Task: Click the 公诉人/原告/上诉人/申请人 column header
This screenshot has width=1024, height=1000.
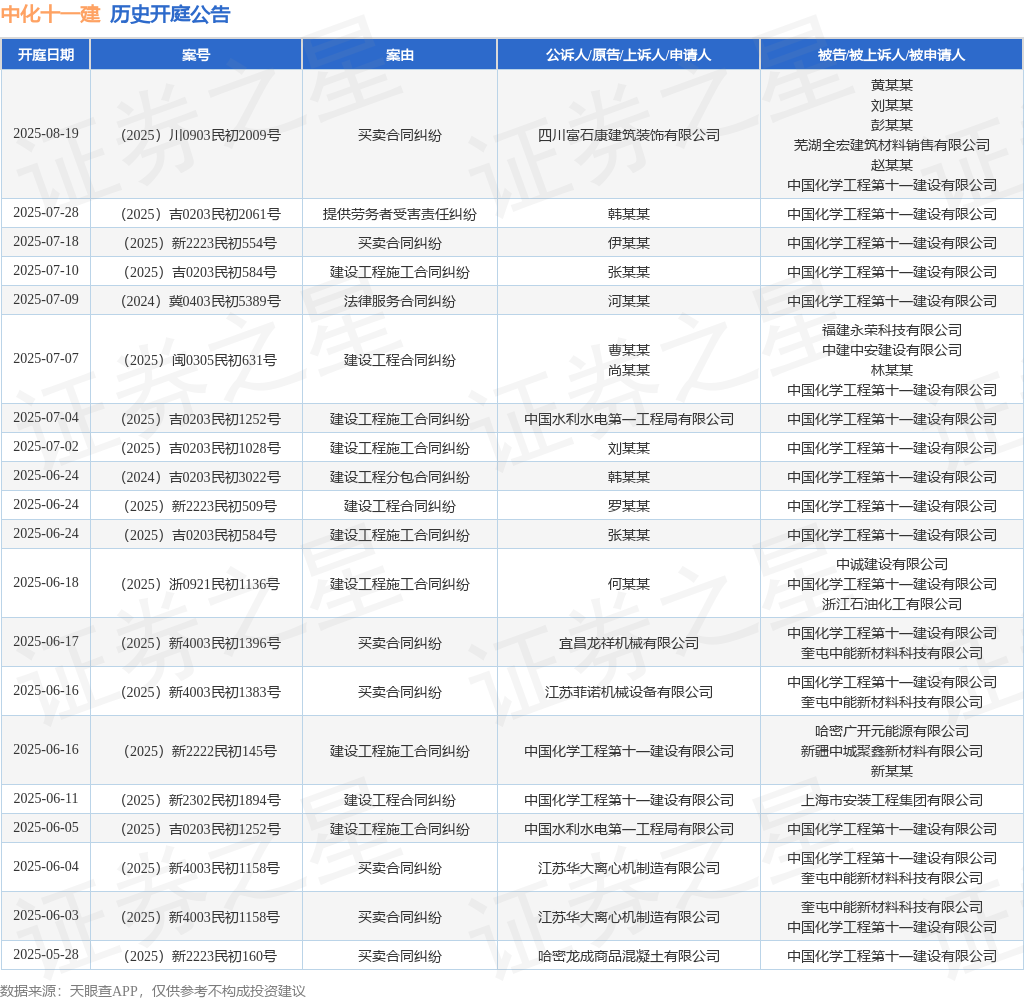Action: (x=628, y=55)
